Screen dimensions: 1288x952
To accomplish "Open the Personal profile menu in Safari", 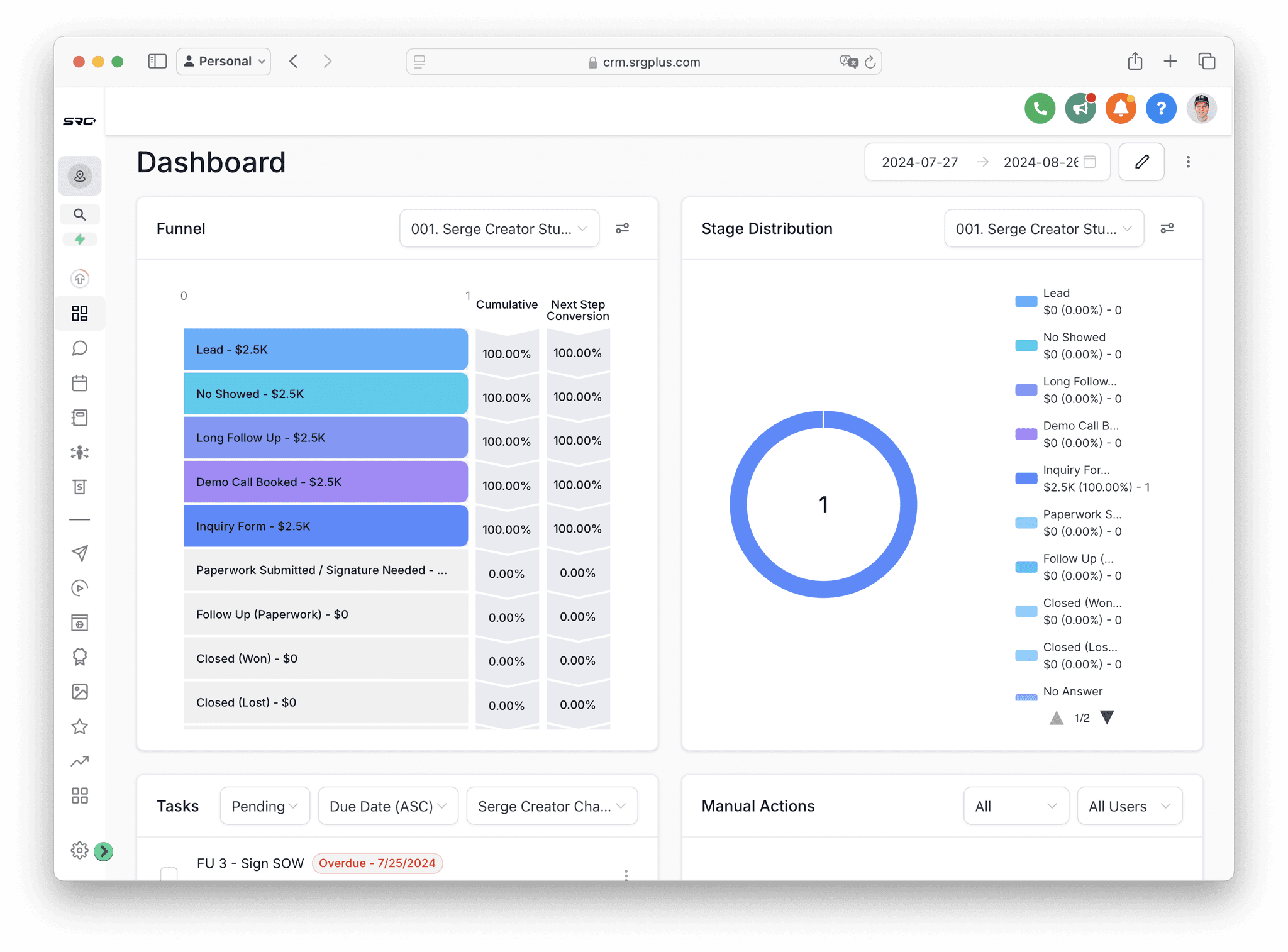I will tap(224, 62).
